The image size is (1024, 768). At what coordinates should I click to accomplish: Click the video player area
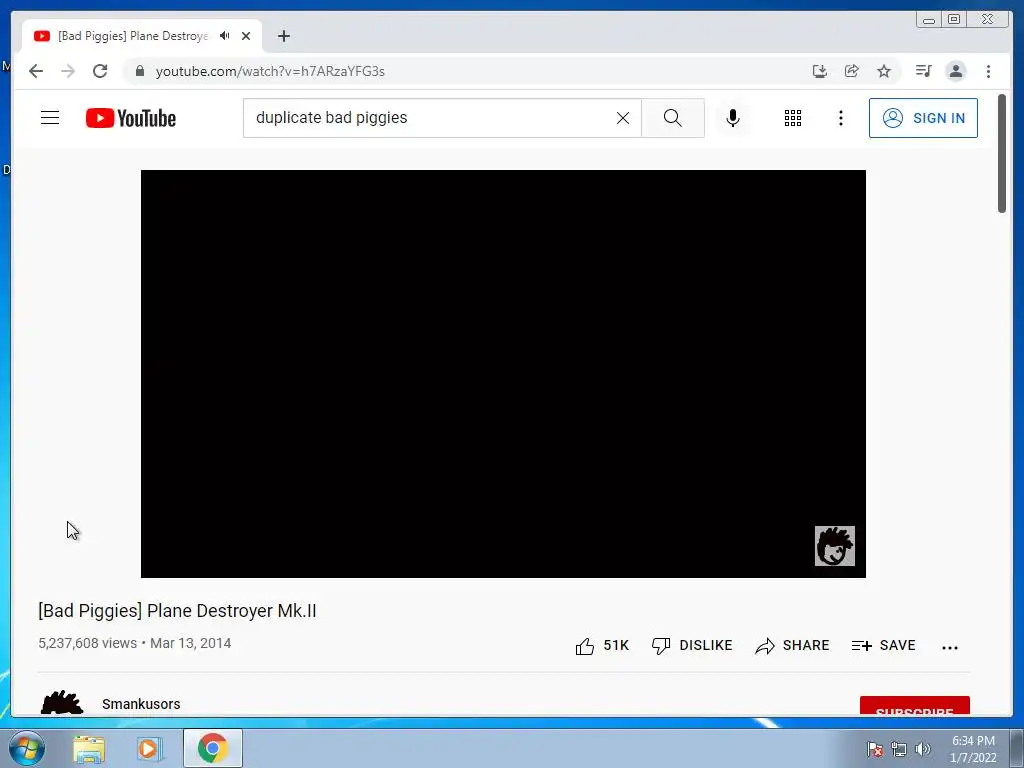(503, 374)
